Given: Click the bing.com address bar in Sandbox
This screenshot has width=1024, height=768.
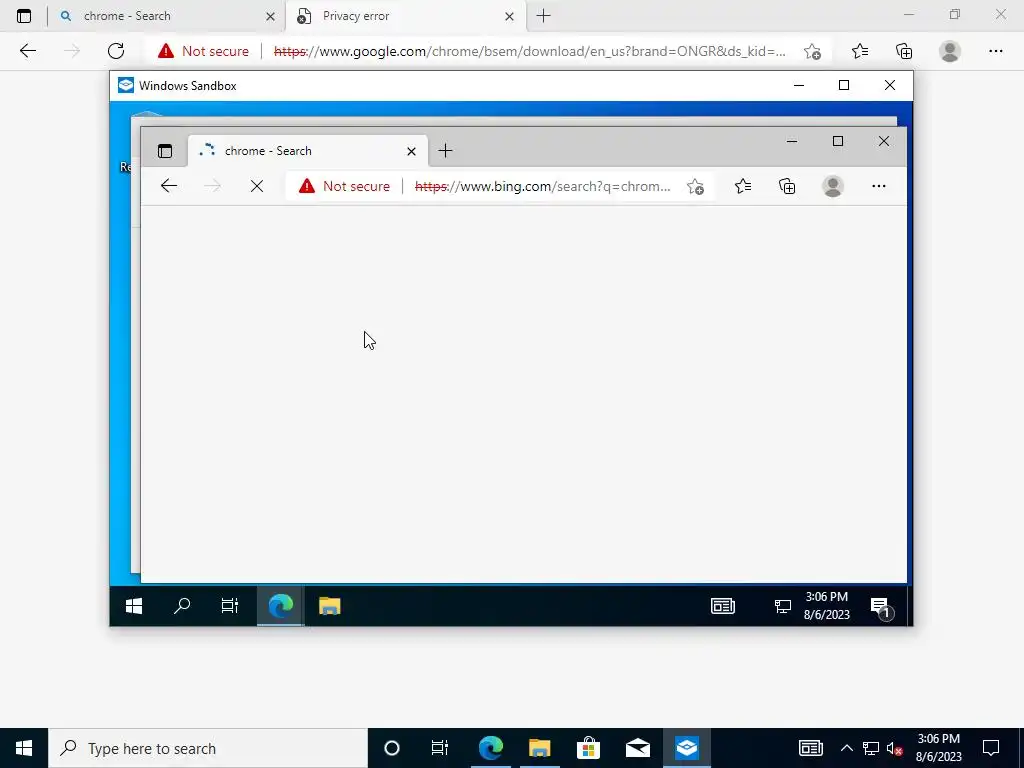Looking at the screenshot, I should [542, 186].
